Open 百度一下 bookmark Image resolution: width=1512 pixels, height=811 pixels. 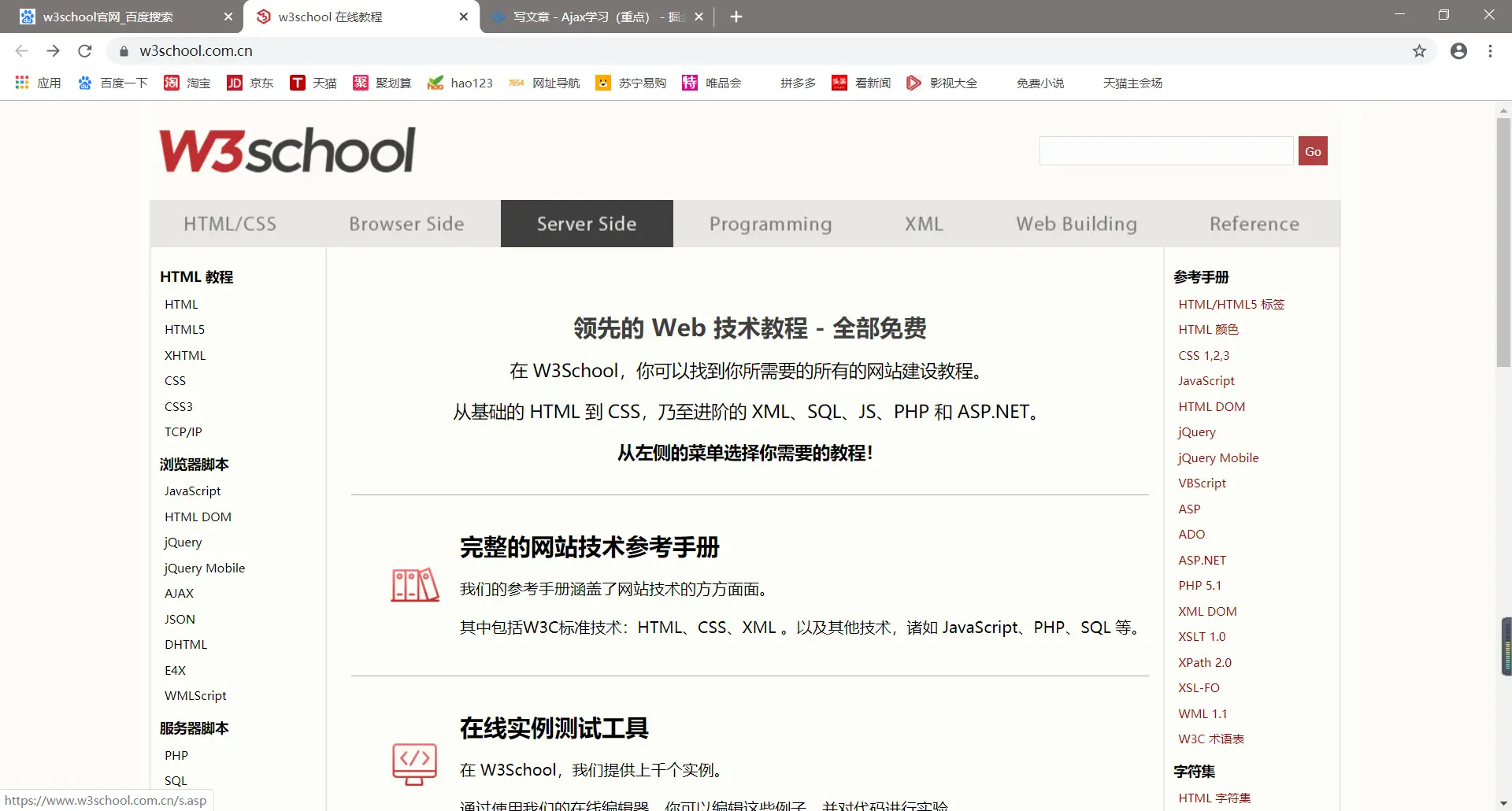pyautogui.click(x=113, y=83)
